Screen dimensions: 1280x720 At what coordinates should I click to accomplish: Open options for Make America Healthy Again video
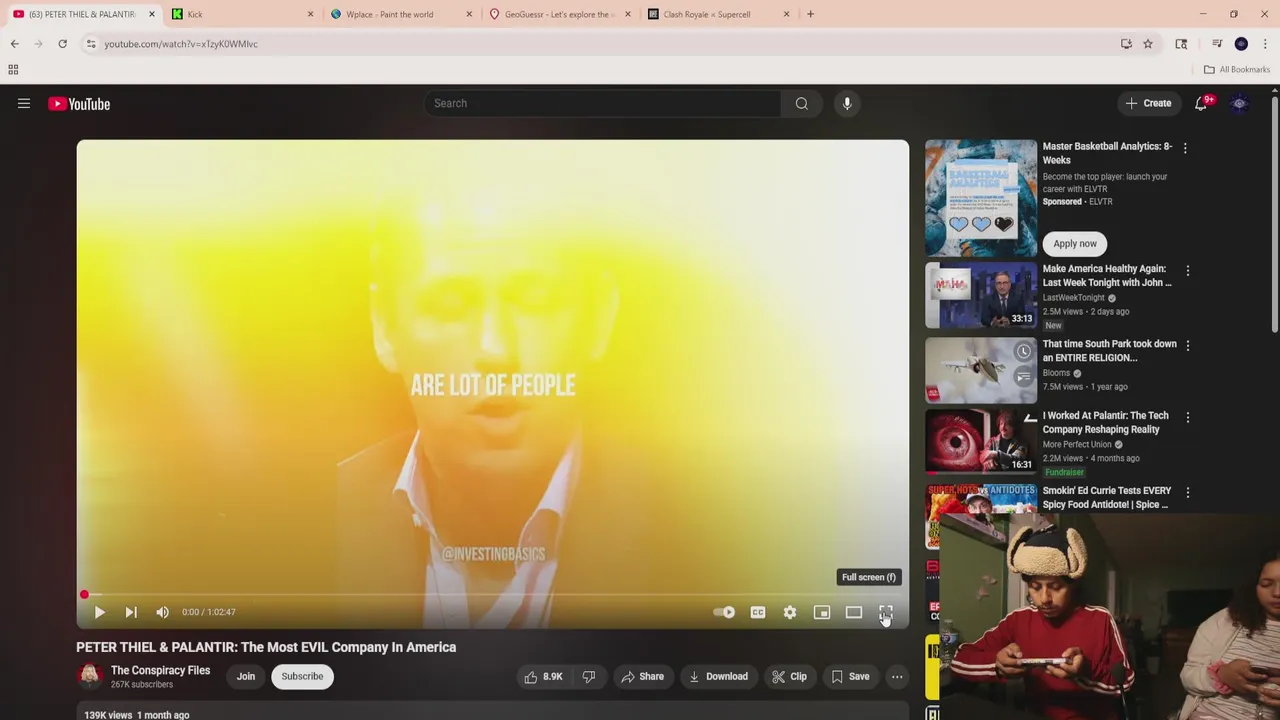pos(1187,271)
